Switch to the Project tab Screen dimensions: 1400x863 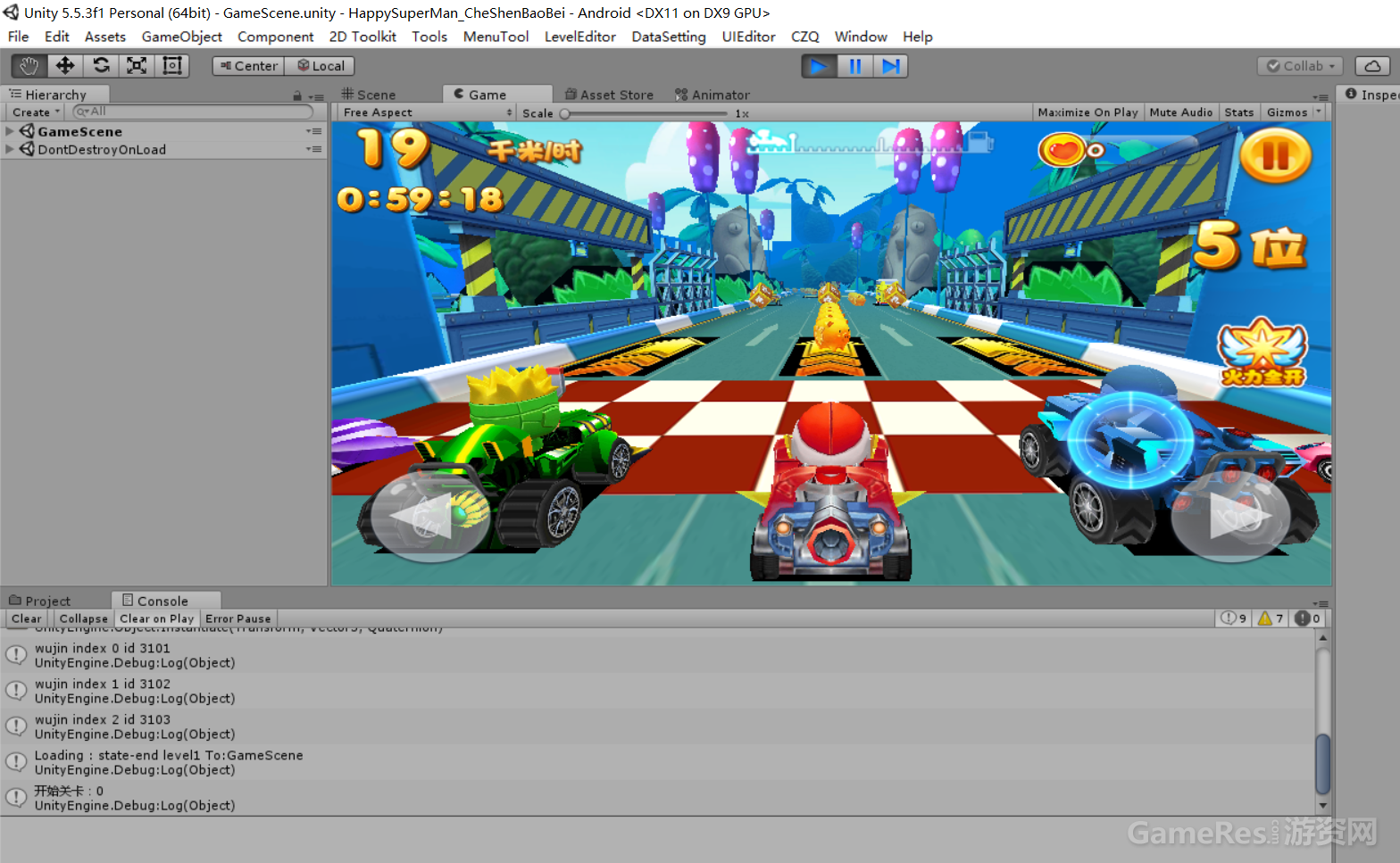(39, 601)
